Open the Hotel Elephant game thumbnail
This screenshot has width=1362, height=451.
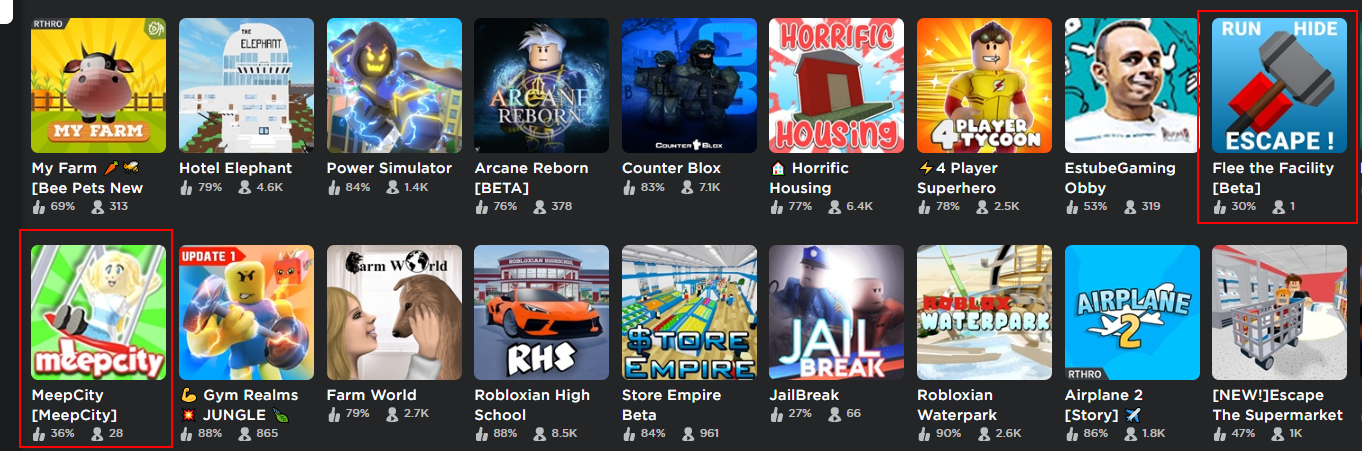click(246, 86)
